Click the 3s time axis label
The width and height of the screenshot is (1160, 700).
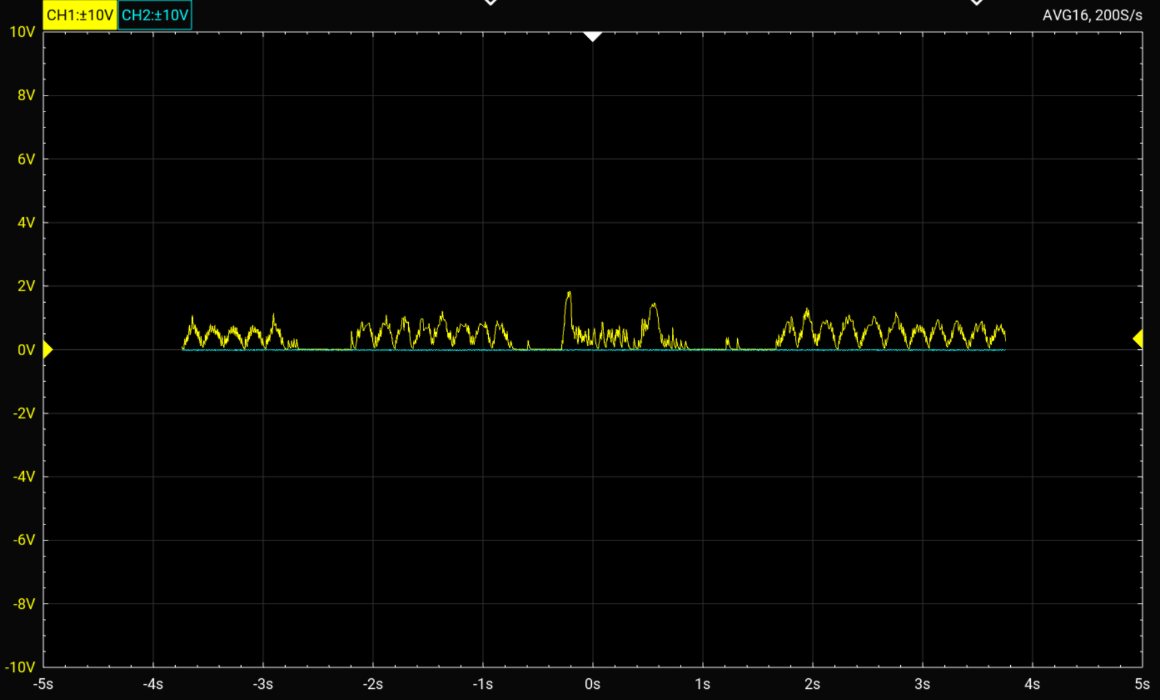(922, 684)
